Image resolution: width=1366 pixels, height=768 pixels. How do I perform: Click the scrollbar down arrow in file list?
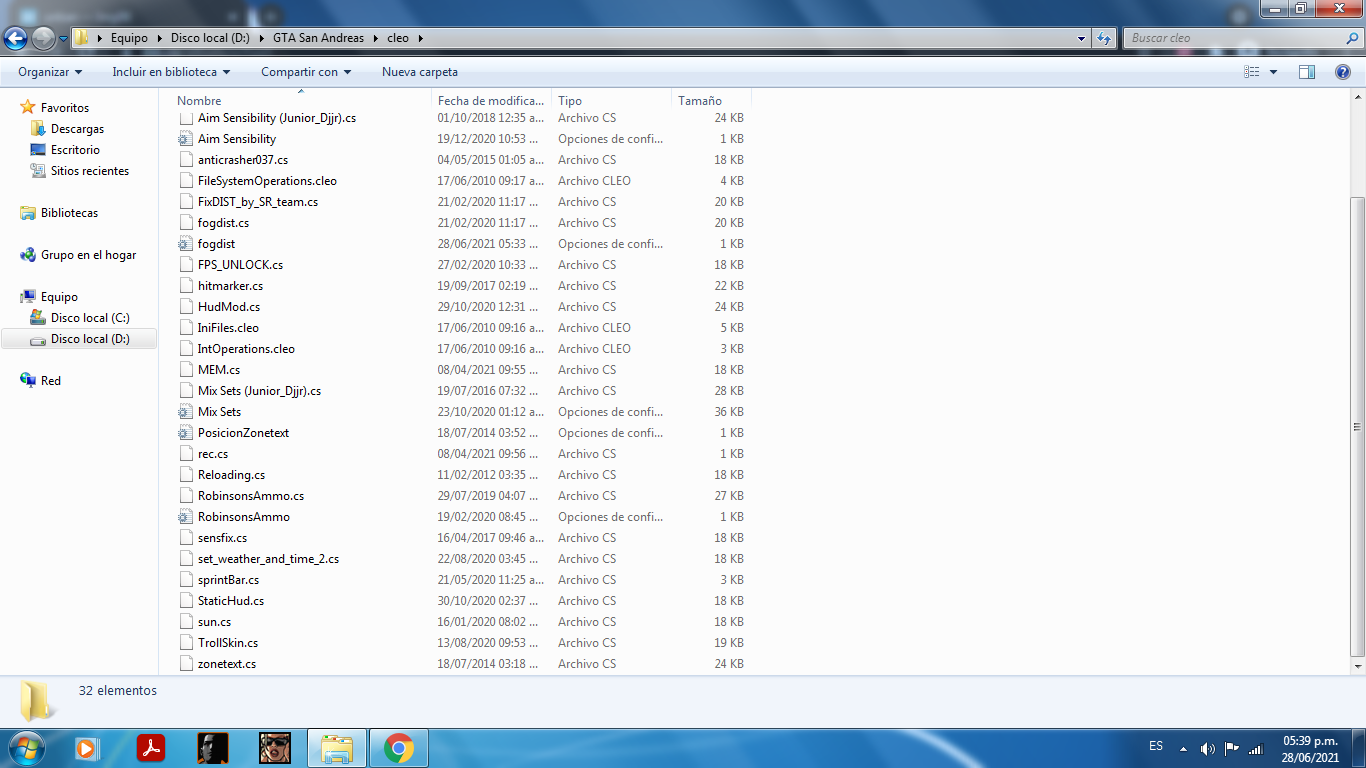[1357, 665]
